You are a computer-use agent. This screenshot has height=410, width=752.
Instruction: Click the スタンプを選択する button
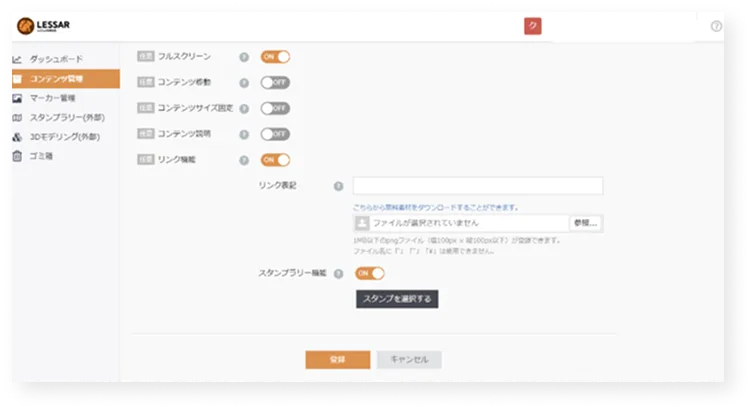click(x=397, y=299)
